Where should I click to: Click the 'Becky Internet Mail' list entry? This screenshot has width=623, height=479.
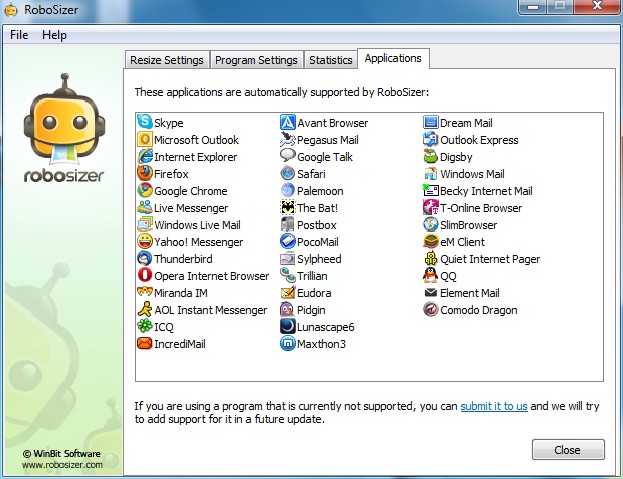478,191
